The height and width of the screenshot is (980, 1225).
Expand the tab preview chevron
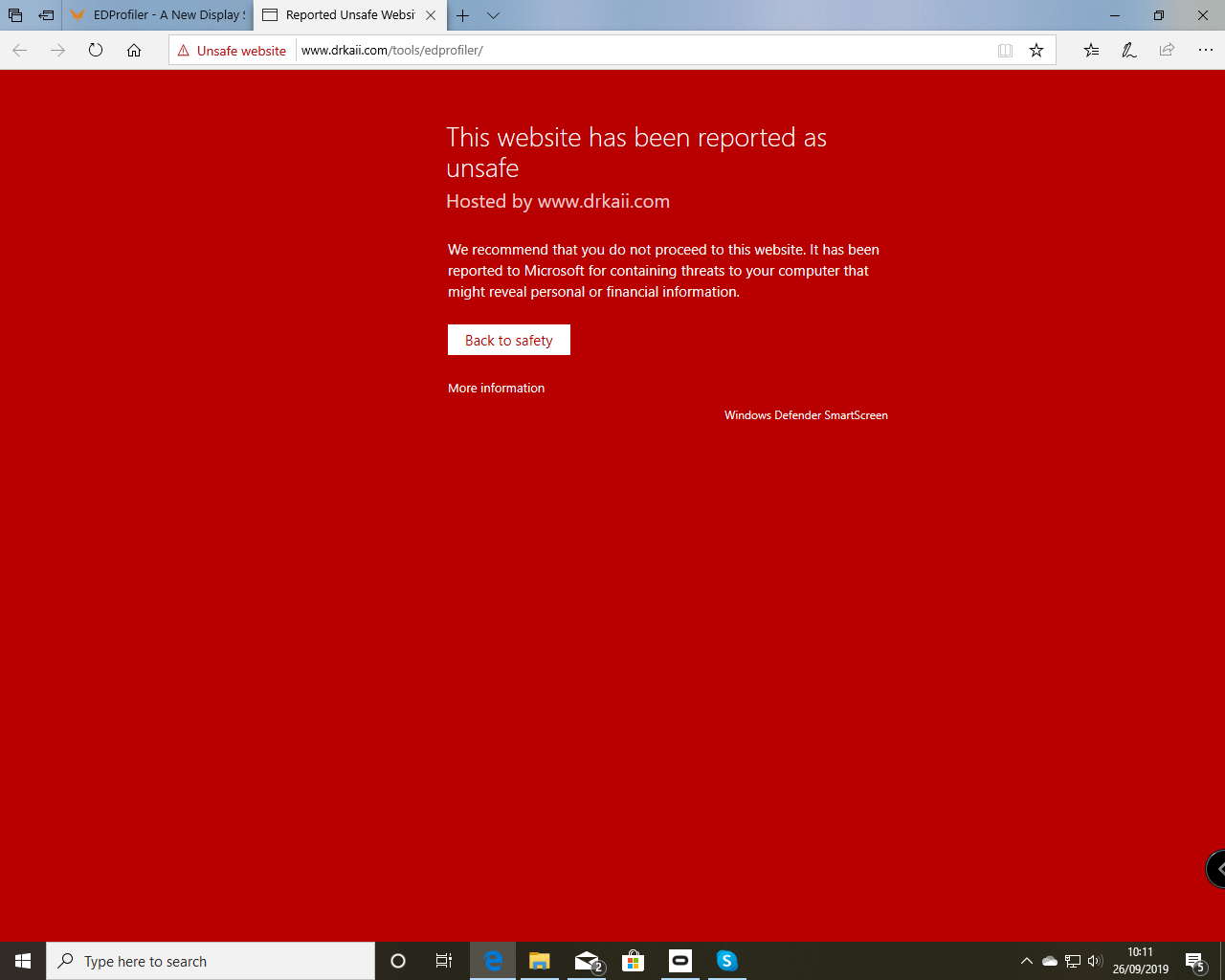click(x=493, y=15)
